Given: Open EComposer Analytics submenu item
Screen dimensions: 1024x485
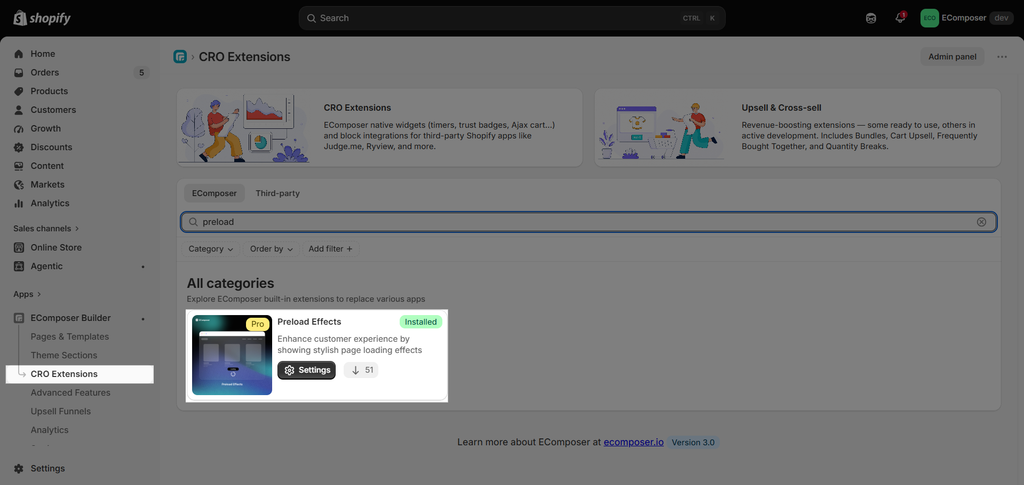Looking at the screenshot, I should pos(50,430).
